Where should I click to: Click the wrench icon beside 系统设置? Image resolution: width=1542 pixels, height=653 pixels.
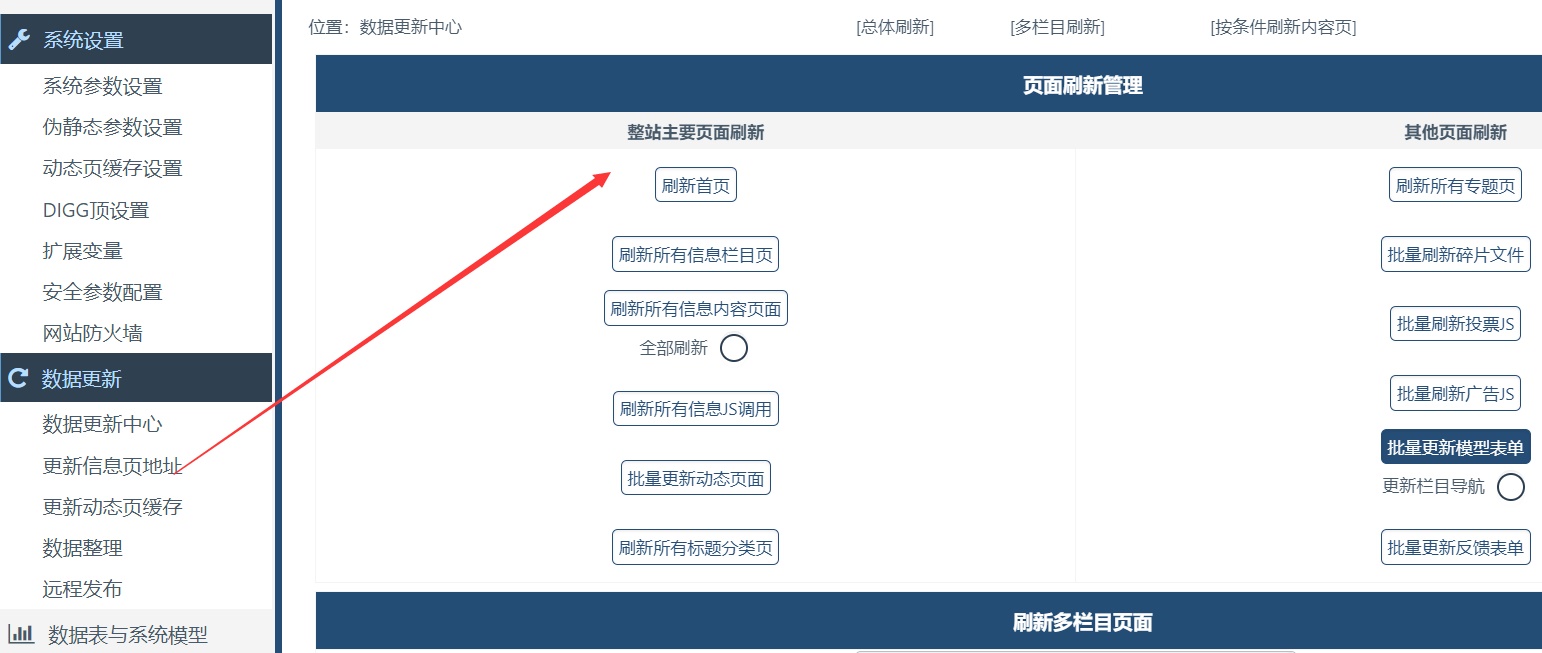[19, 40]
